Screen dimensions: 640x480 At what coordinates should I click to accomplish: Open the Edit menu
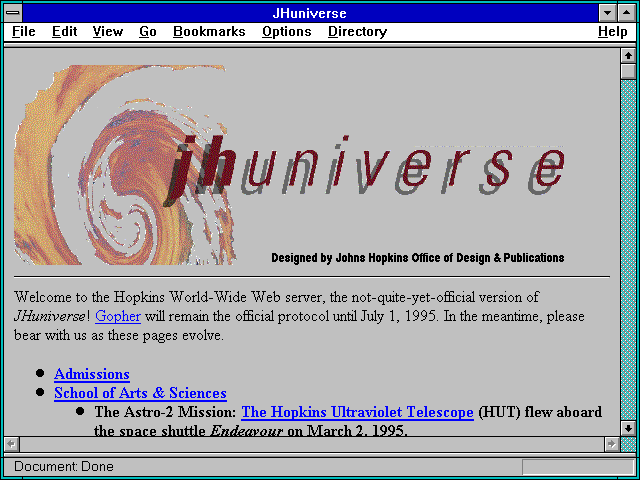point(64,31)
